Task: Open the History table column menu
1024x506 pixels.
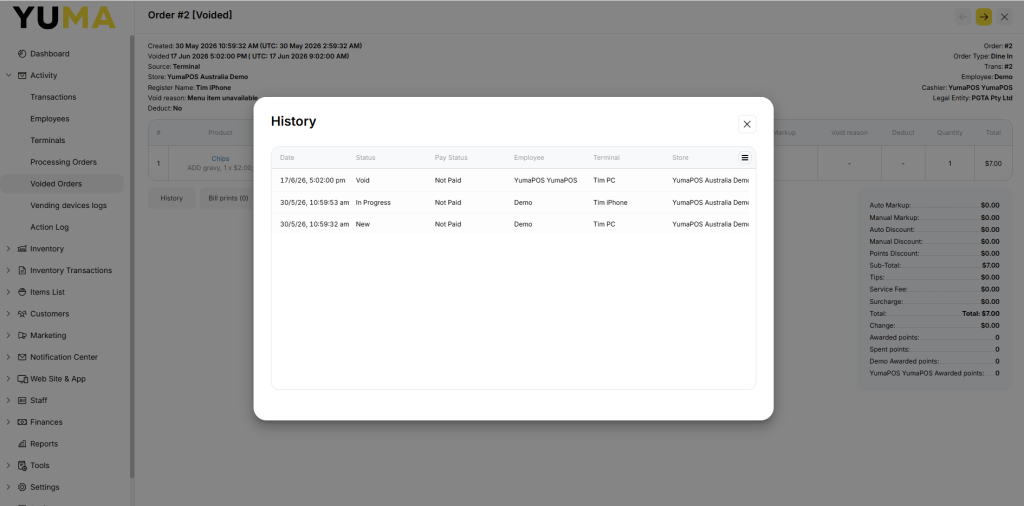Action: click(x=744, y=157)
